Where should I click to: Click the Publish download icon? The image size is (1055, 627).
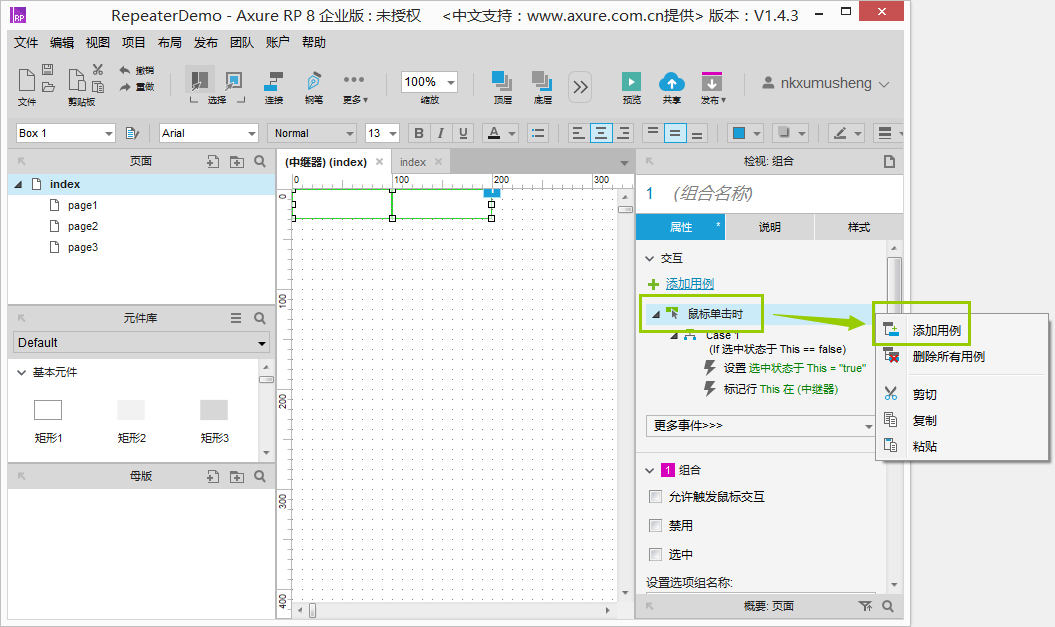tap(712, 81)
